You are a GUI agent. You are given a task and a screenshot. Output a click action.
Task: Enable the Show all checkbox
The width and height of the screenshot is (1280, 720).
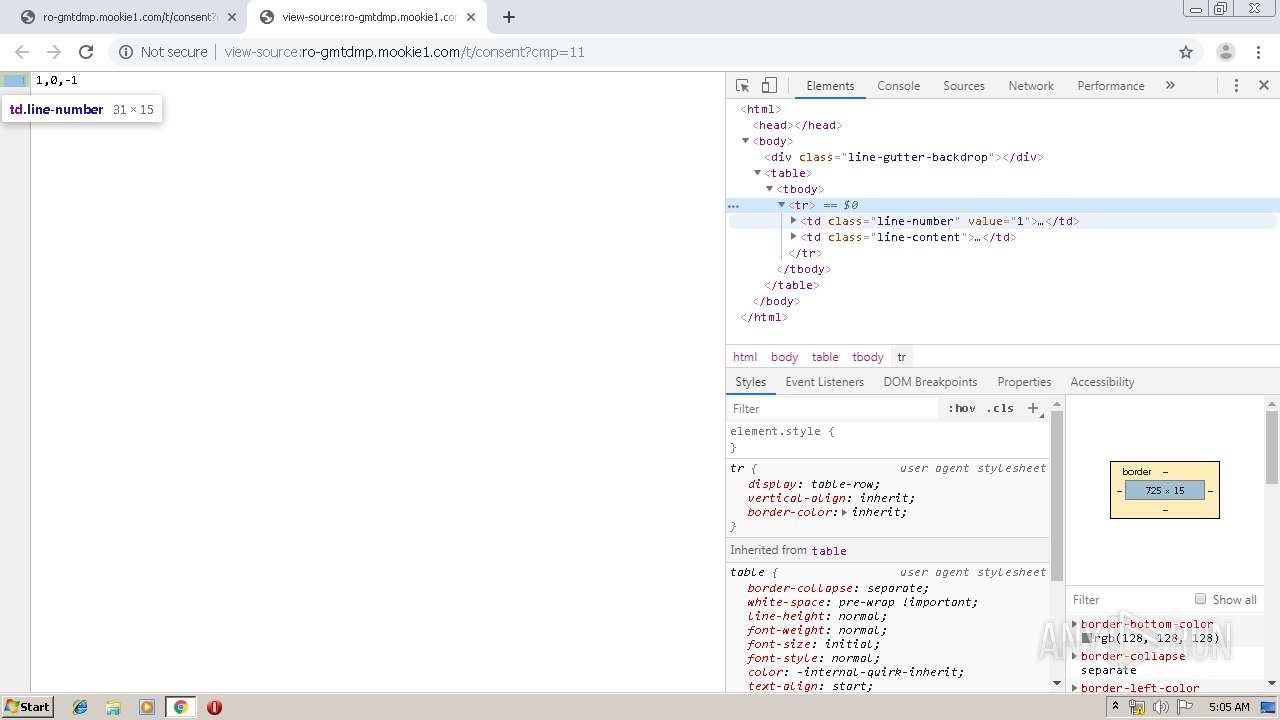(1200, 599)
